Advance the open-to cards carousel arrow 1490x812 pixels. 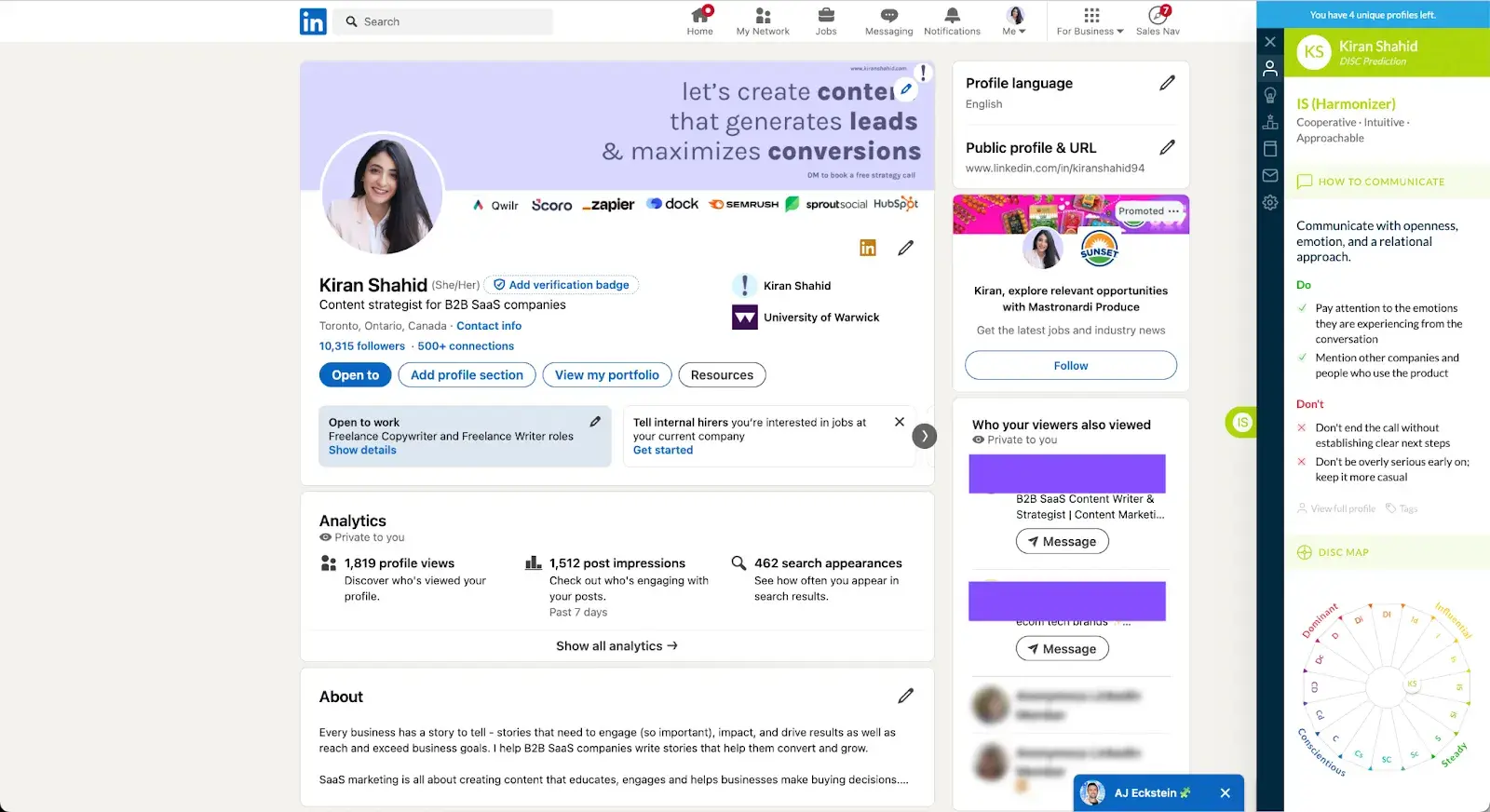tap(924, 436)
